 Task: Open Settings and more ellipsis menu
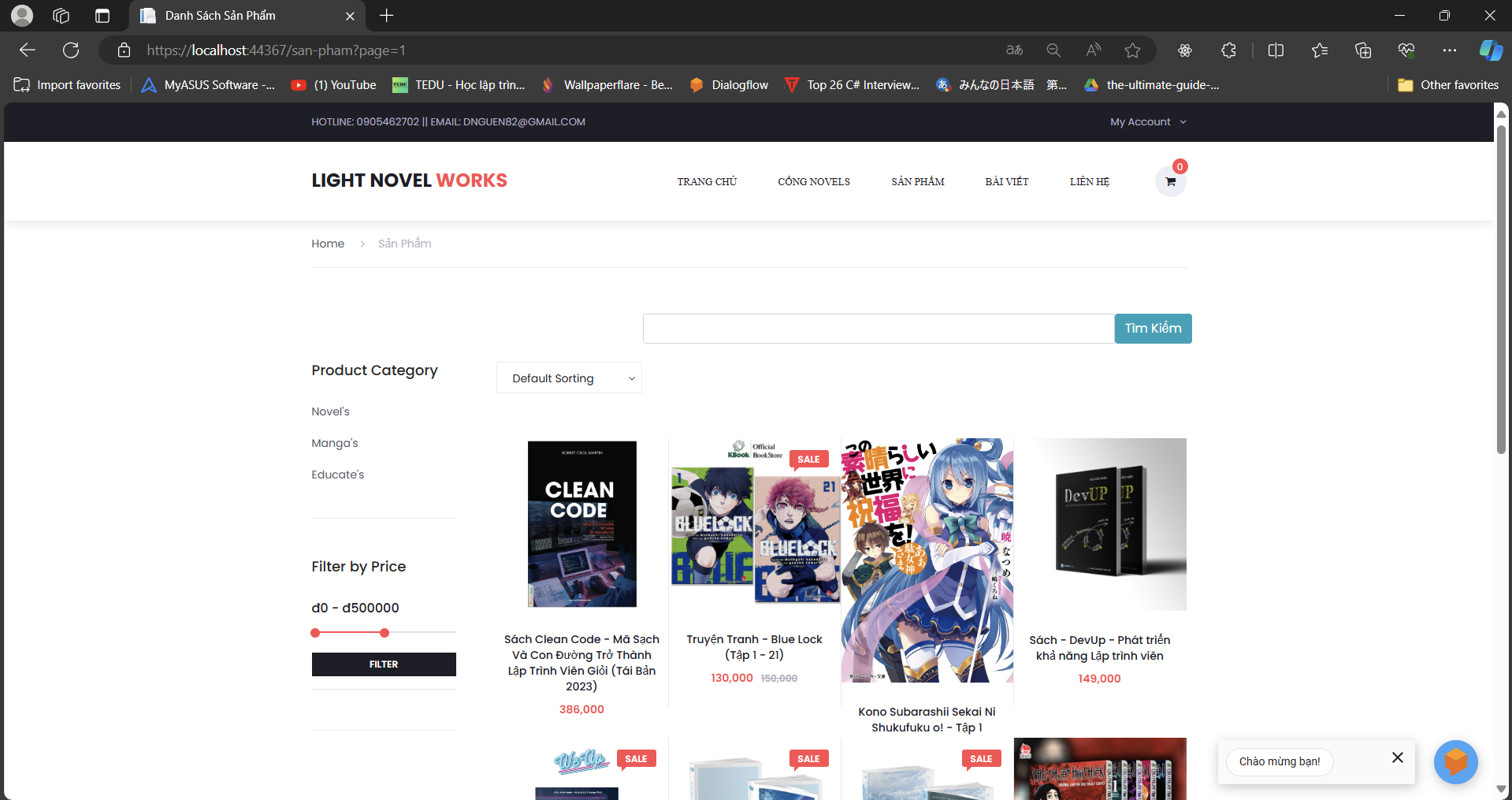(1450, 50)
